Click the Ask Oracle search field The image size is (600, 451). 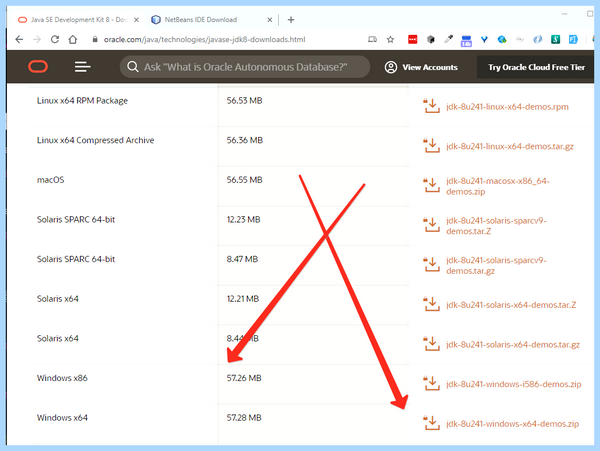245,67
